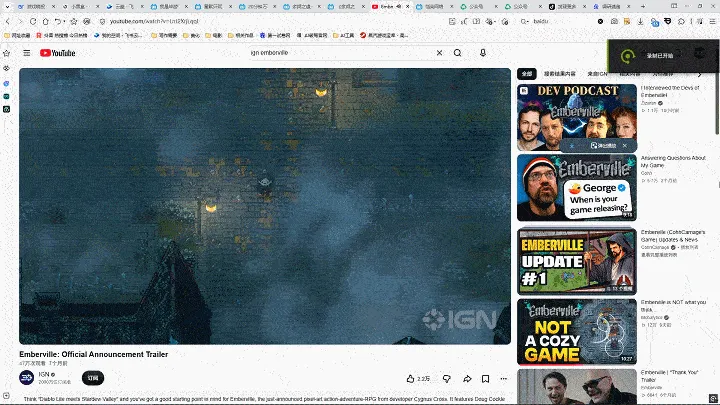Viewport: 720px width, 405px height.
Task: Open more actions ellipsis under video
Action: (x=504, y=378)
